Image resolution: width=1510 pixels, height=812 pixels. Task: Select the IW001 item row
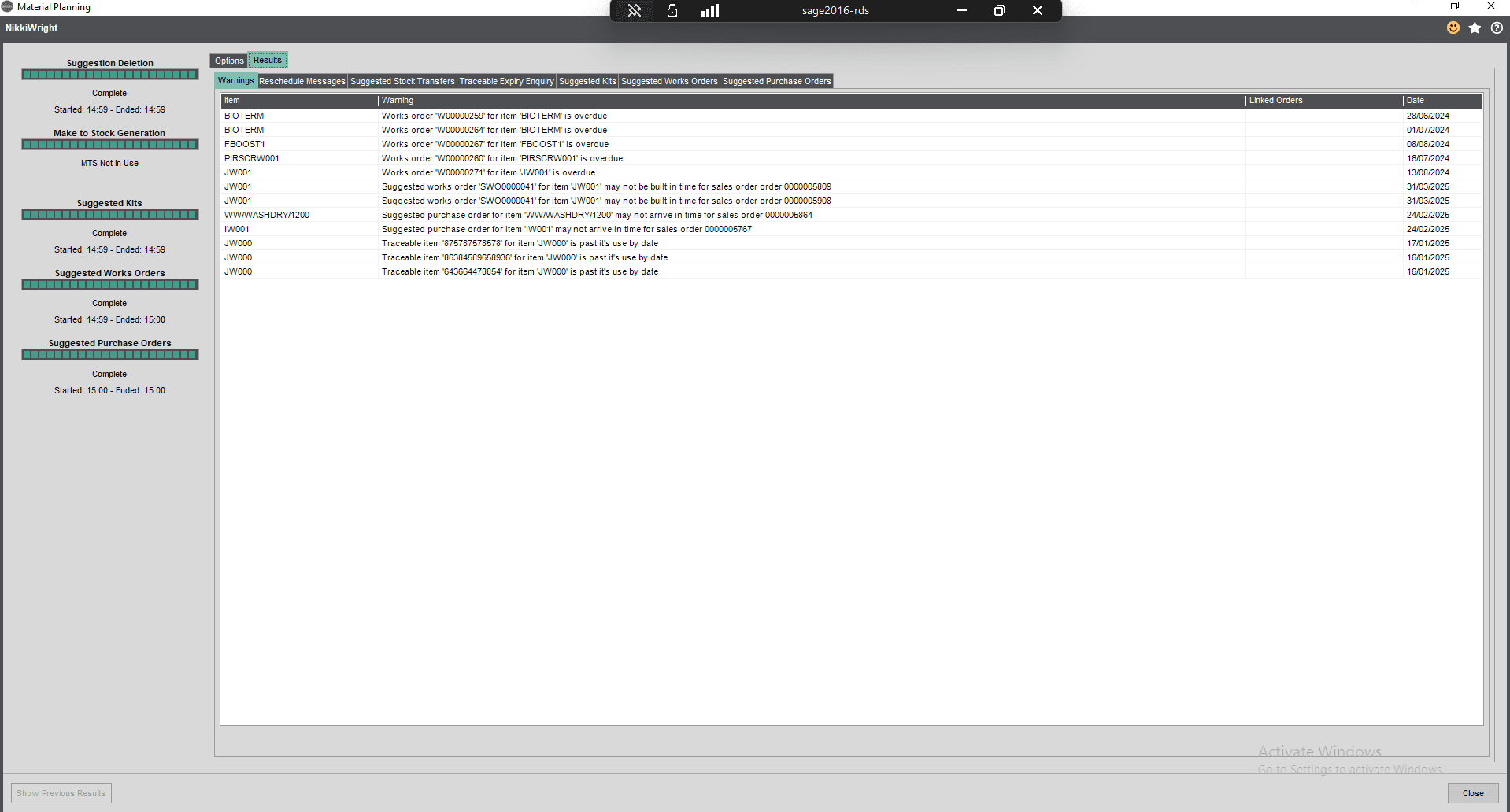click(851, 229)
